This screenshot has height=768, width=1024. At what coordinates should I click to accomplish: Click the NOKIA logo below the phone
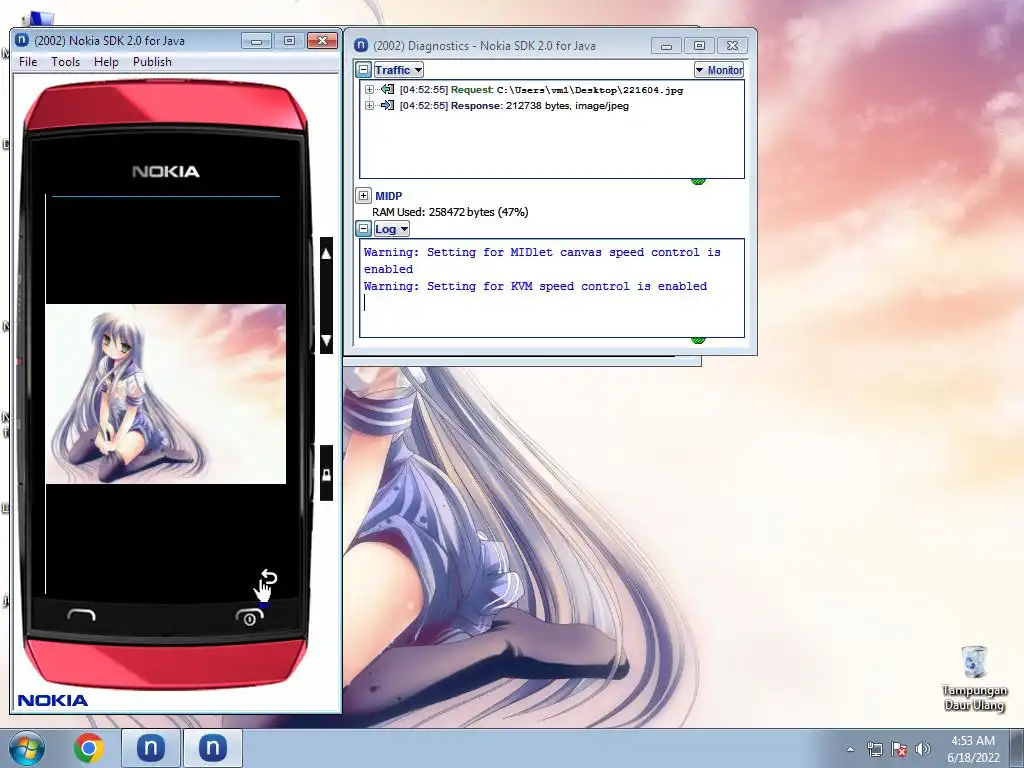[x=52, y=701]
